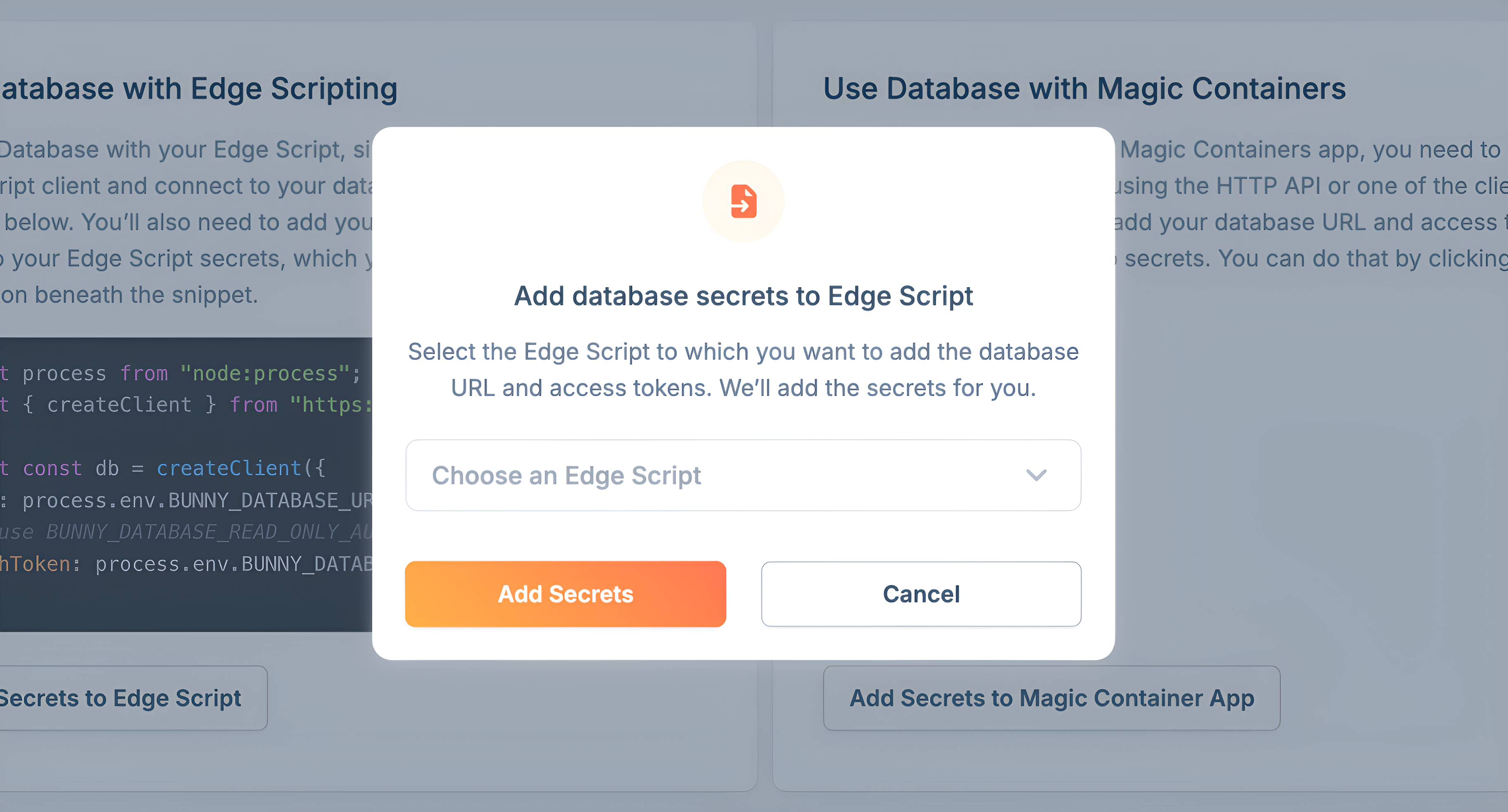Image resolution: width=1508 pixels, height=812 pixels.
Task: Click the modal description text
Action: click(x=743, y=369)
